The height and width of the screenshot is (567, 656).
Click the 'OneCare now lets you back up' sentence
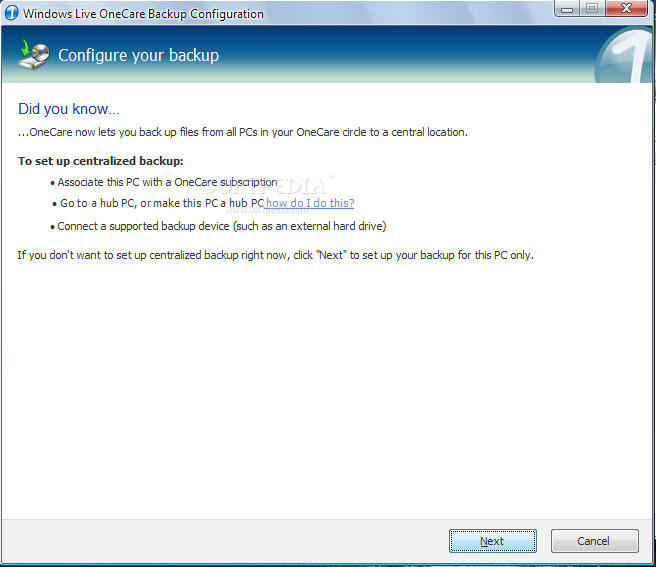coord(243,132)
